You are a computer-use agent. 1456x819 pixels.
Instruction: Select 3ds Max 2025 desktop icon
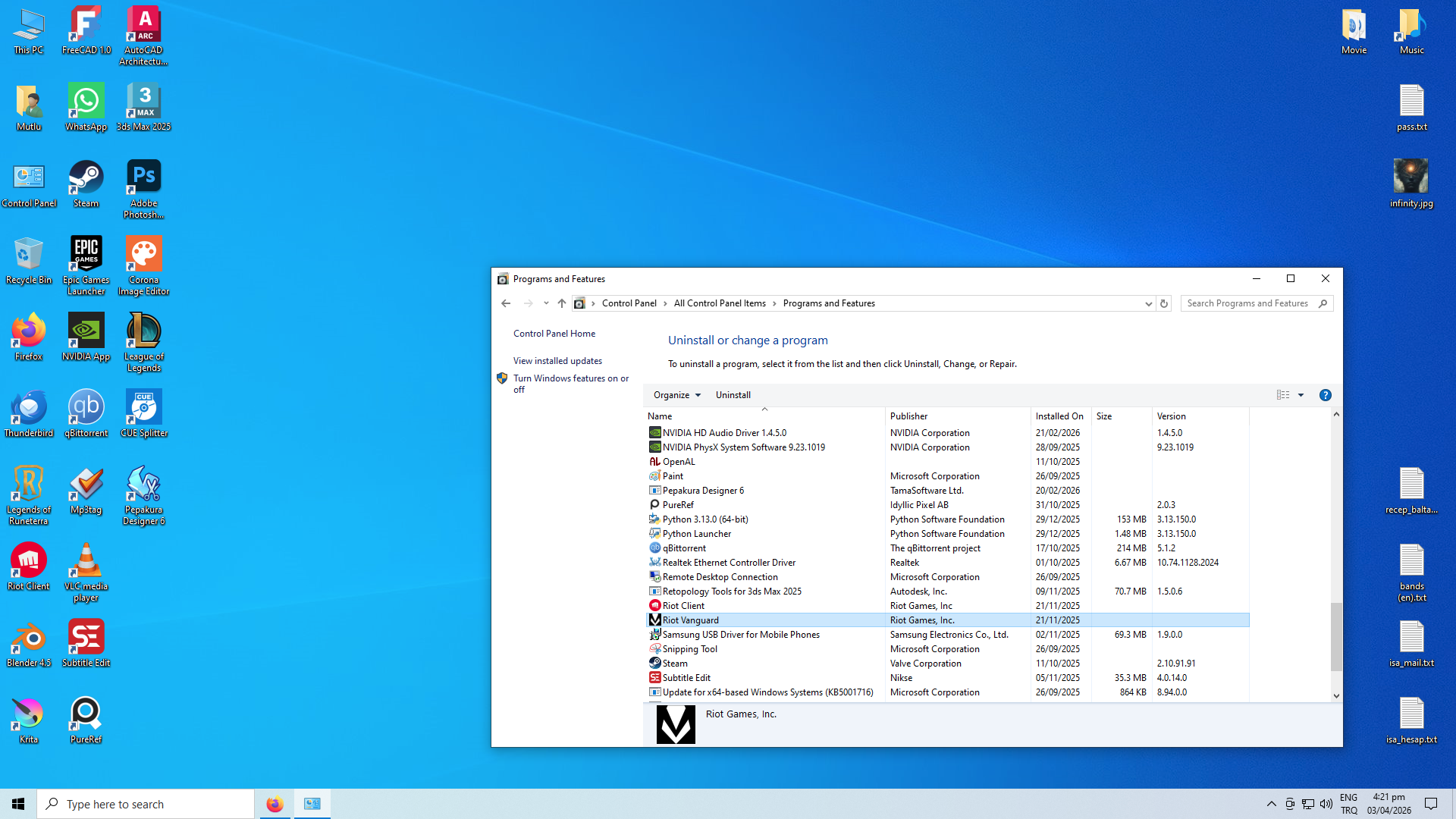tap(143, 108)
